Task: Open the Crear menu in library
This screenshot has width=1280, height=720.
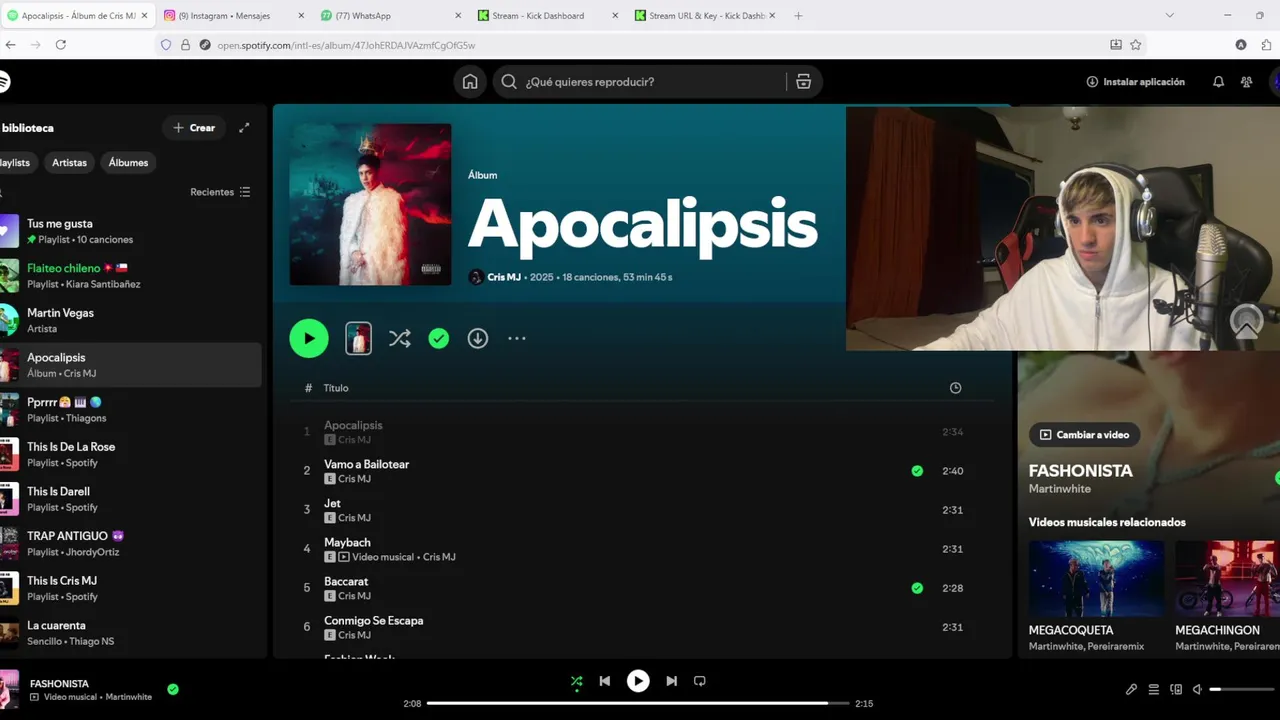Action: click(x=194, y=128)
